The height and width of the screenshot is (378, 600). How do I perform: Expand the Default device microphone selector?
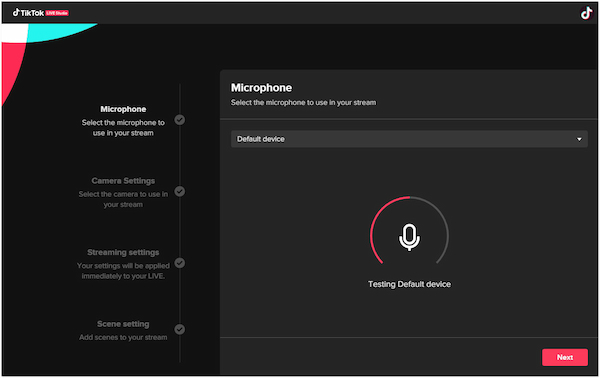[409, 139]
